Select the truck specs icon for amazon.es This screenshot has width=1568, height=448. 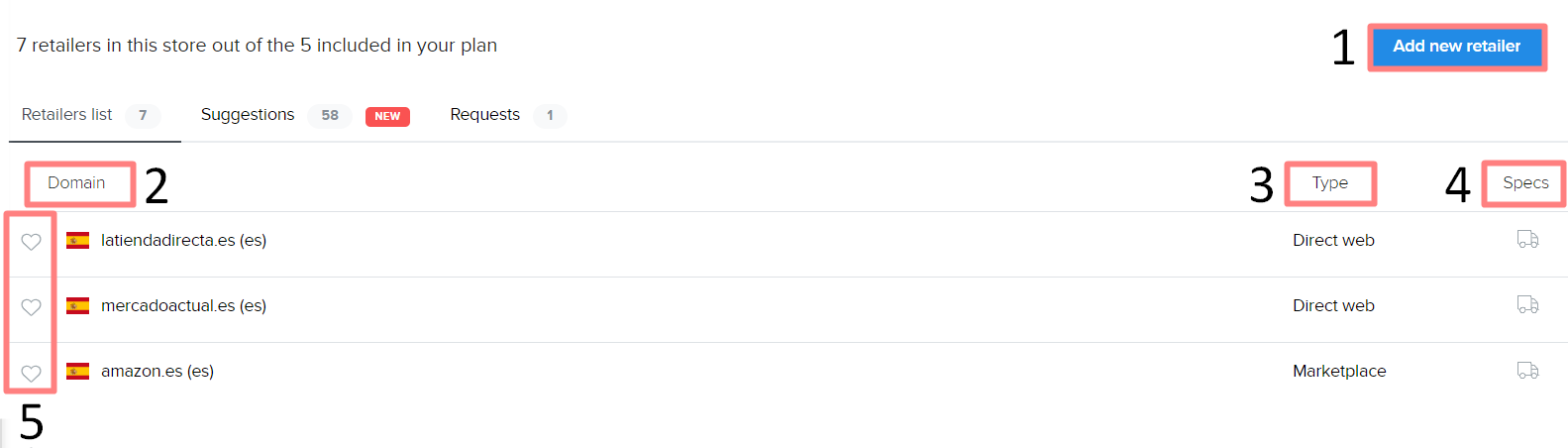click(1527, 371)
